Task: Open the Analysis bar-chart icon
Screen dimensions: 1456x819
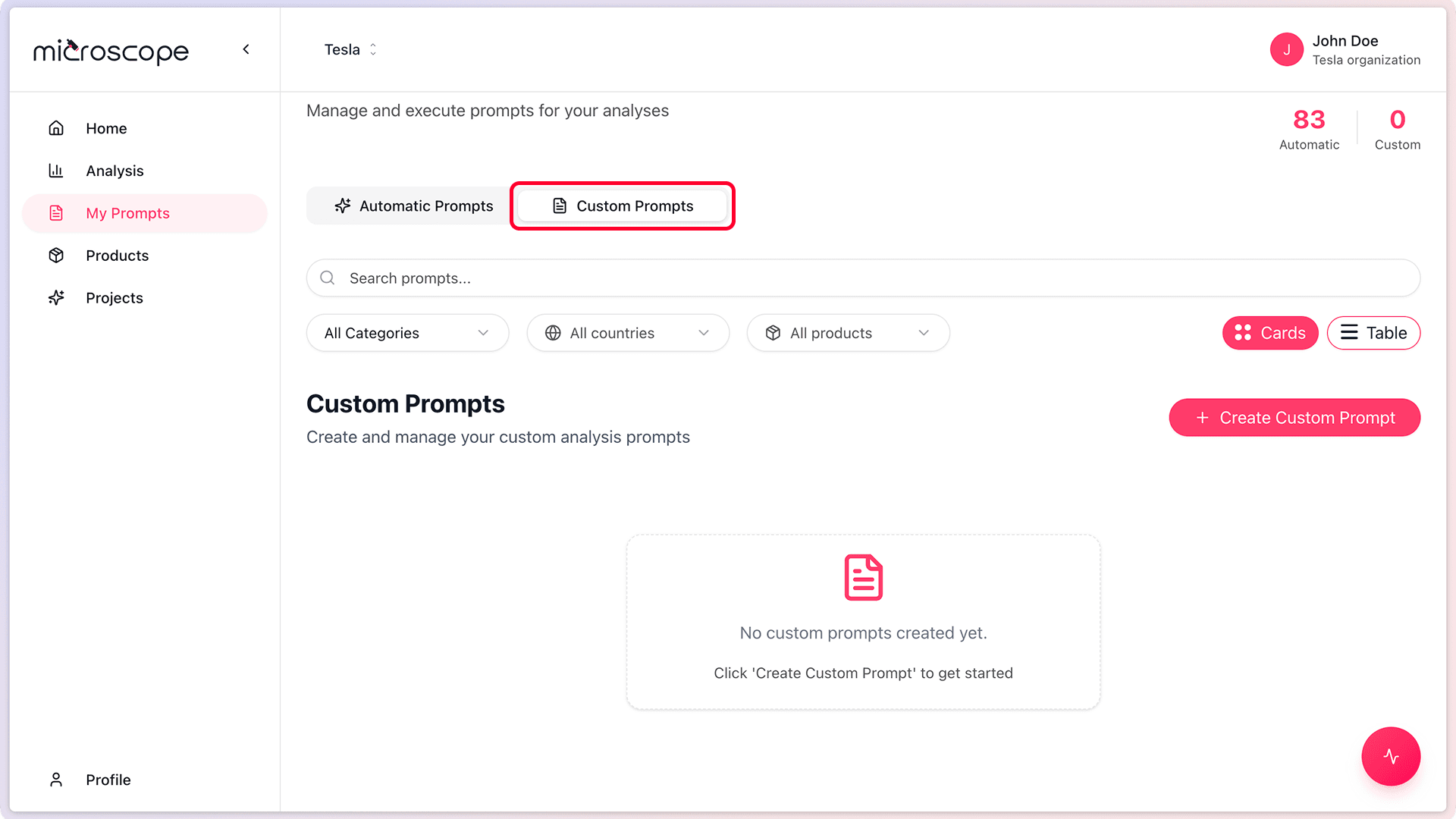Action: click(x=56, y=170)
